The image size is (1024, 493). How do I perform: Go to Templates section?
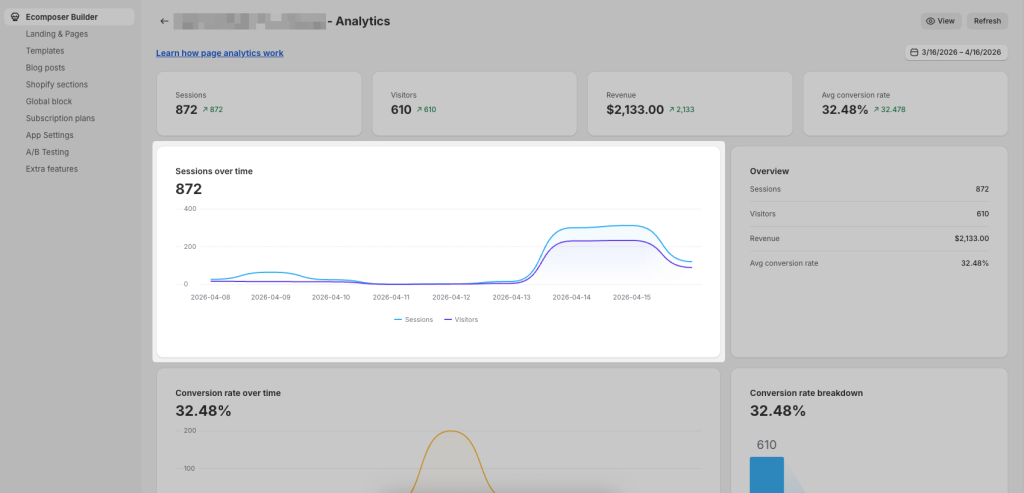coord(45,51)
